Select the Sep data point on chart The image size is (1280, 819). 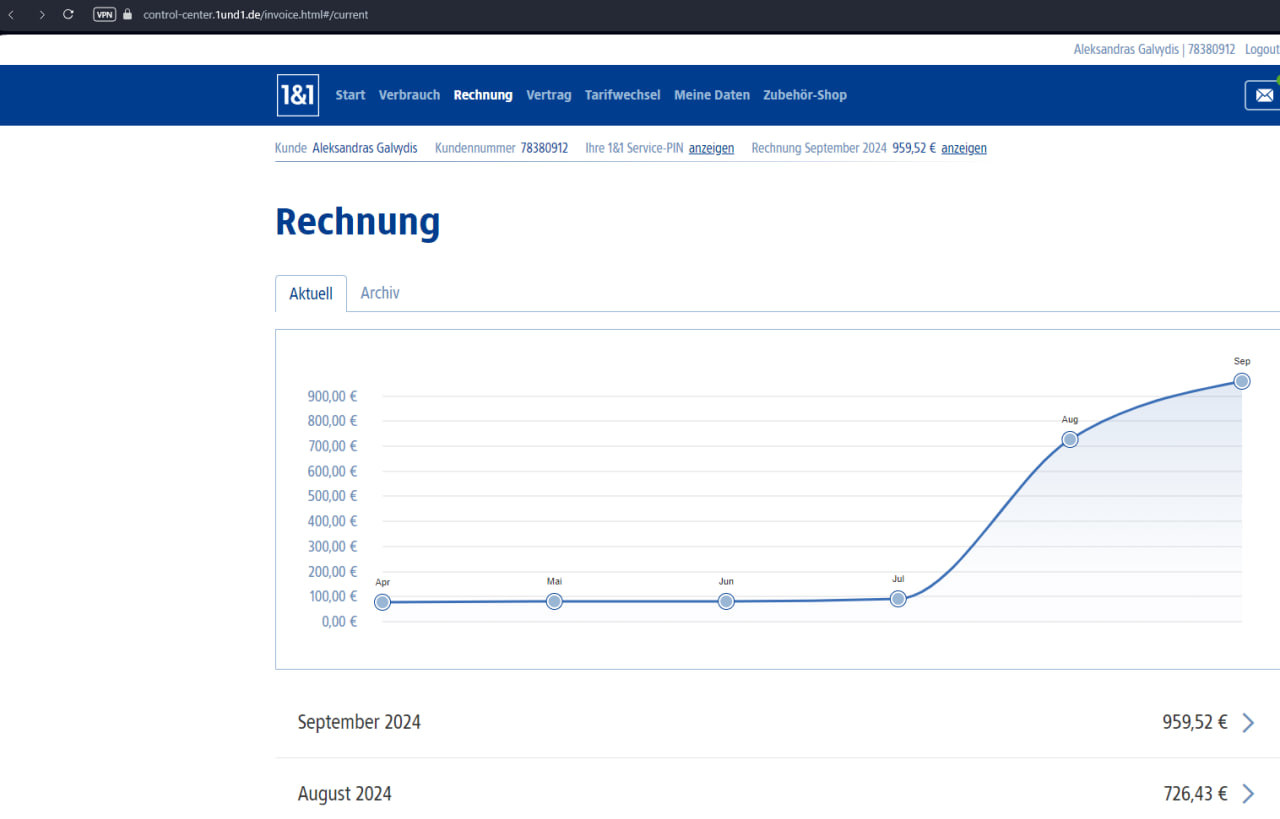pos(1242,381)
